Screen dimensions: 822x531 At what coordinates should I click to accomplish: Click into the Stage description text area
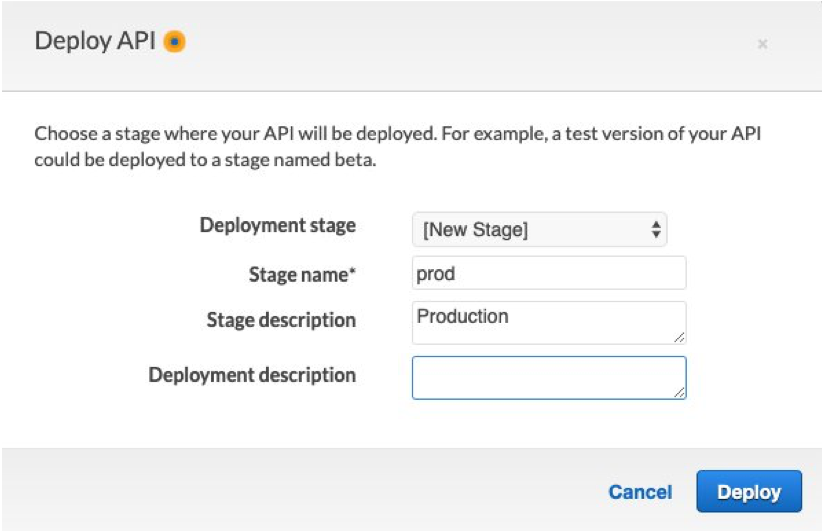[548, 322]
